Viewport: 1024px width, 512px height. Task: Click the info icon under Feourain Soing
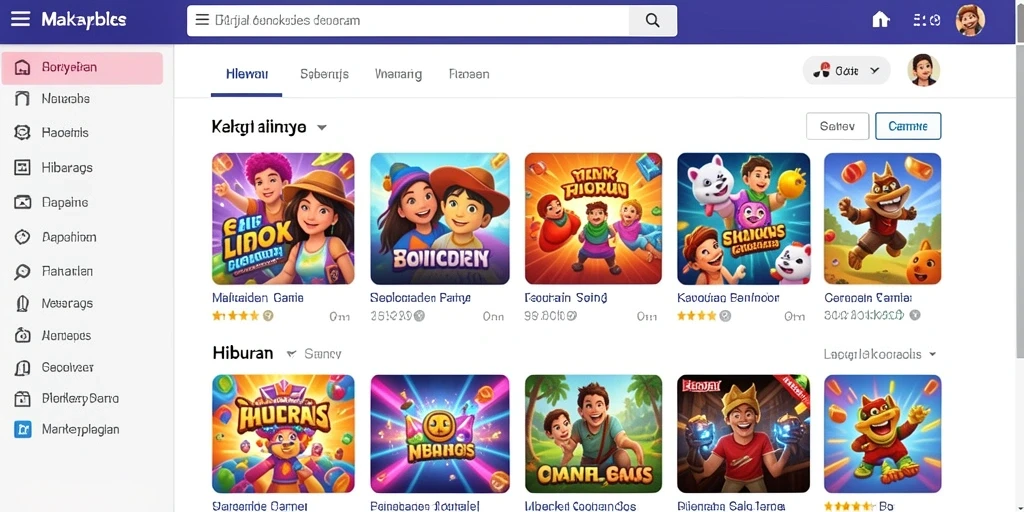coord(571,316)
